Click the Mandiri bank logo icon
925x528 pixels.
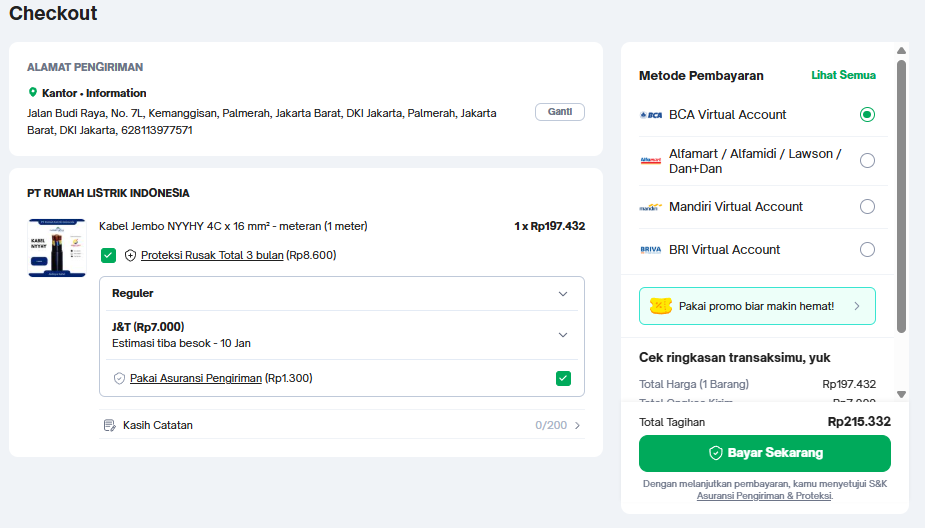651,207
